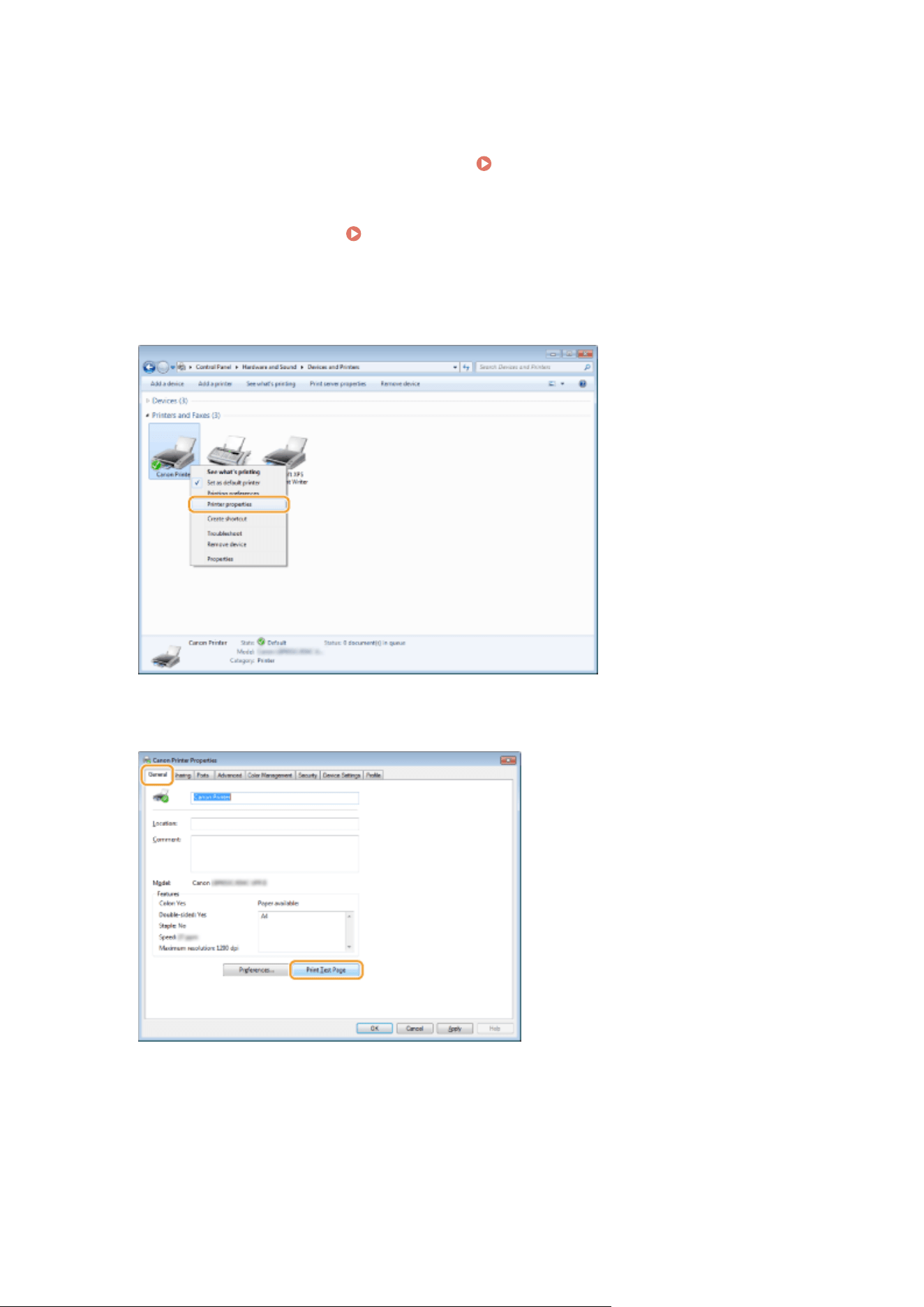
Task: Switch to the Advanced tab
Action: point(229,776)
